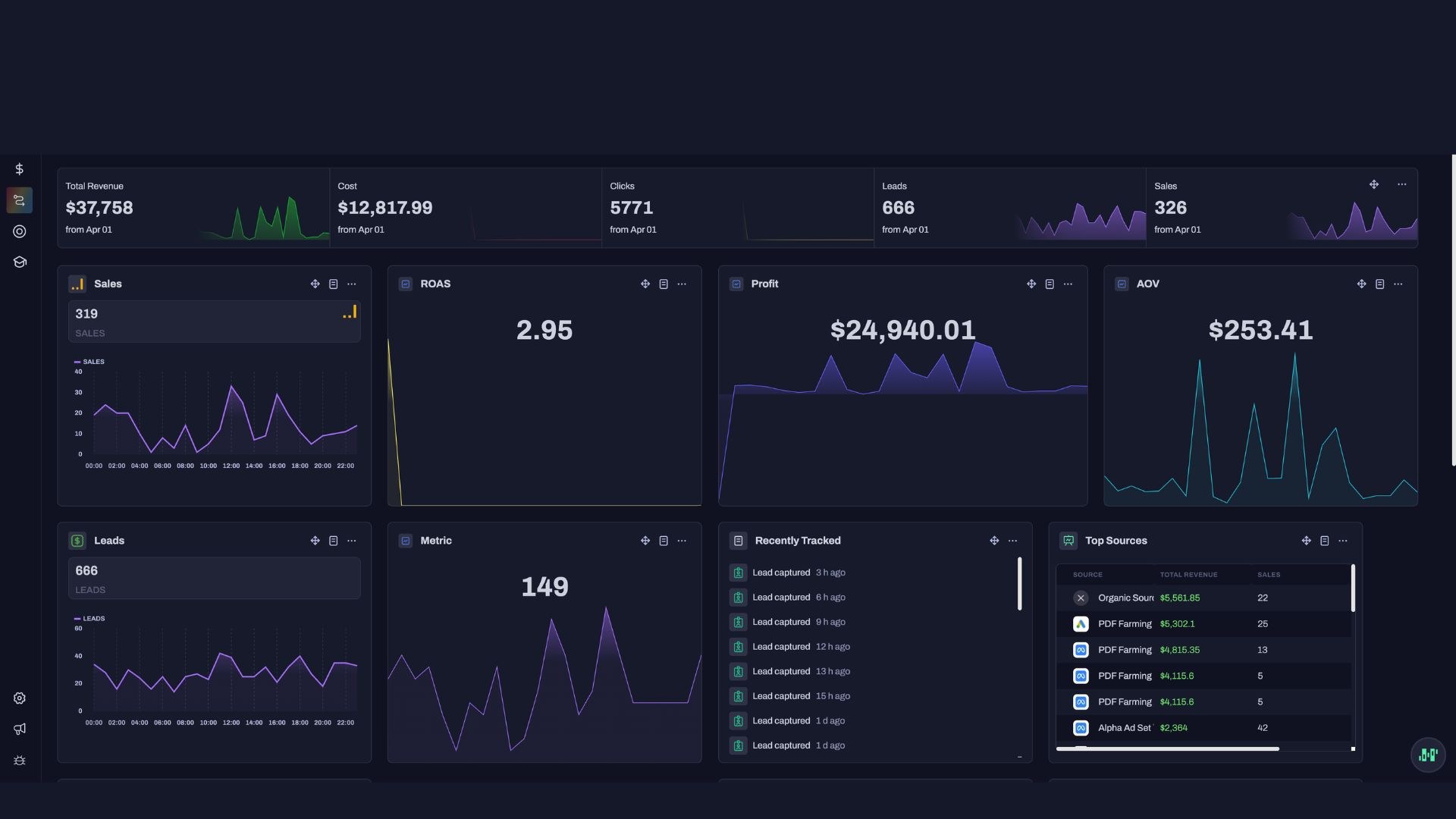Toggle the LEADS legend series in the chart
1456x819 pixels.
pyautogui.click(x=89, y=619)
